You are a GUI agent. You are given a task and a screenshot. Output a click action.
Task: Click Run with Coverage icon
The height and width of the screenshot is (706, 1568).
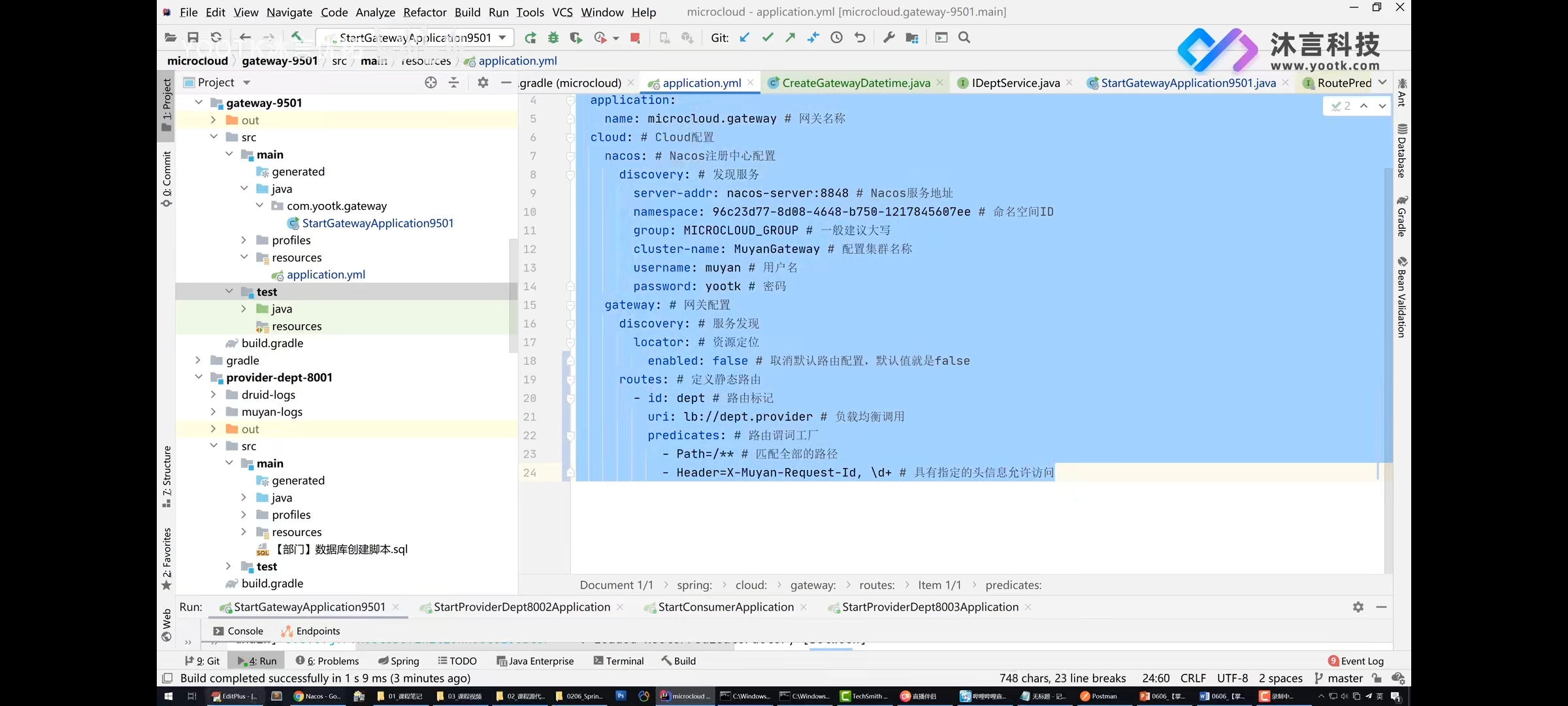tap(576, 37)
